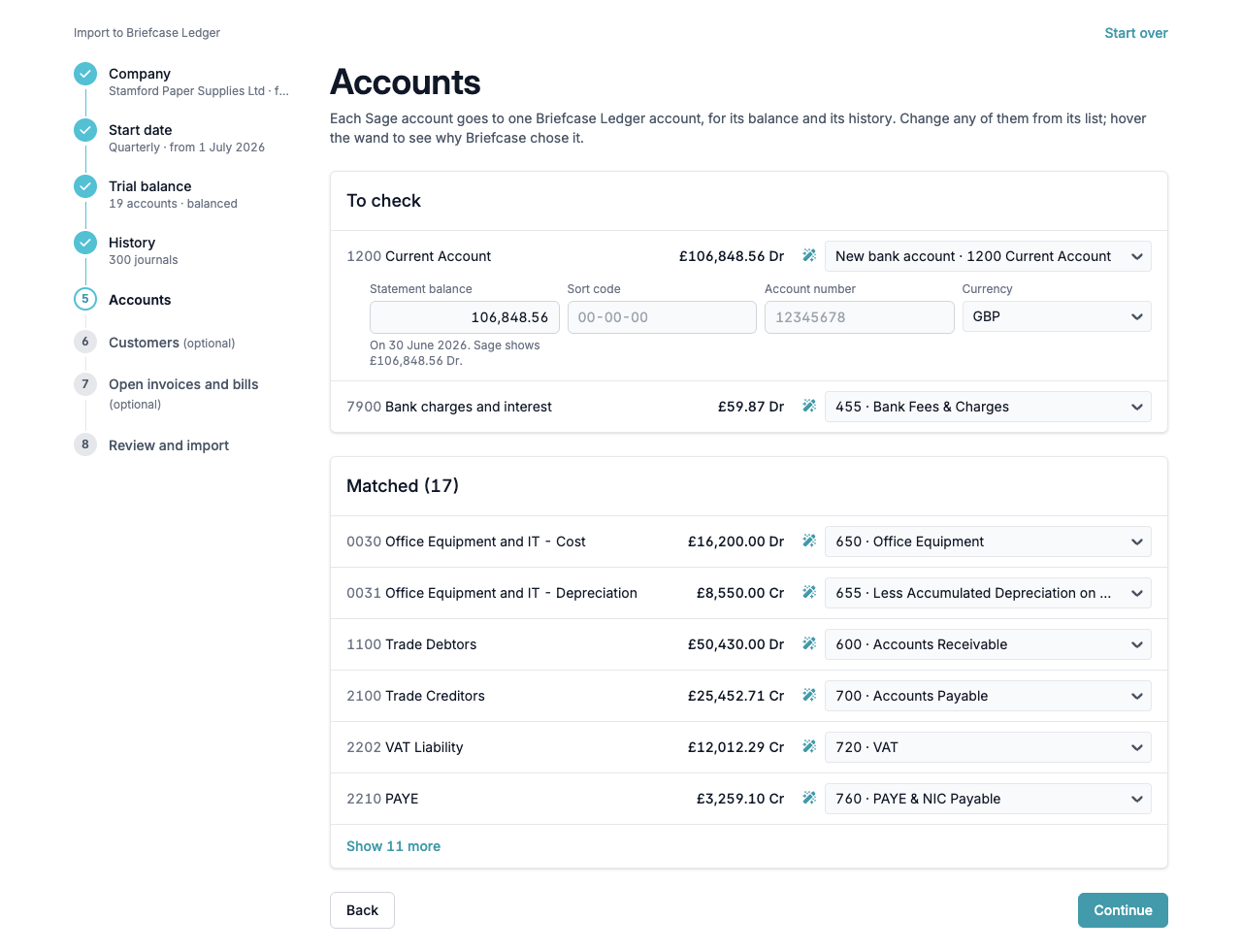This screenshot has height=952, width=1242.
Task: Click the Statement balance field
Action: coord(465,317)
